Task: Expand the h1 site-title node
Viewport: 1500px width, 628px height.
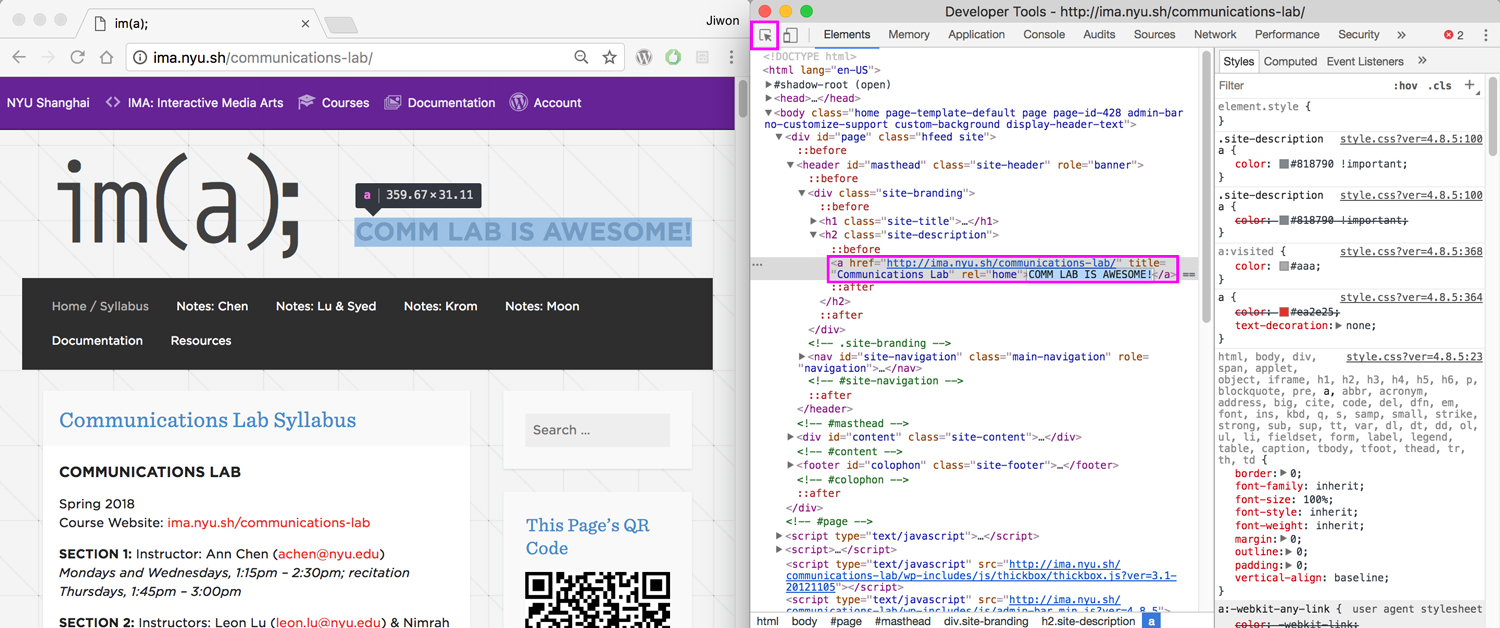Action: click(813, 221)
